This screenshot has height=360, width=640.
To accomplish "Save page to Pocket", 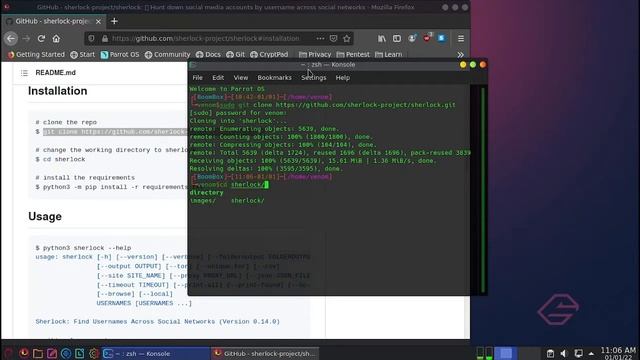I will 333,38.
